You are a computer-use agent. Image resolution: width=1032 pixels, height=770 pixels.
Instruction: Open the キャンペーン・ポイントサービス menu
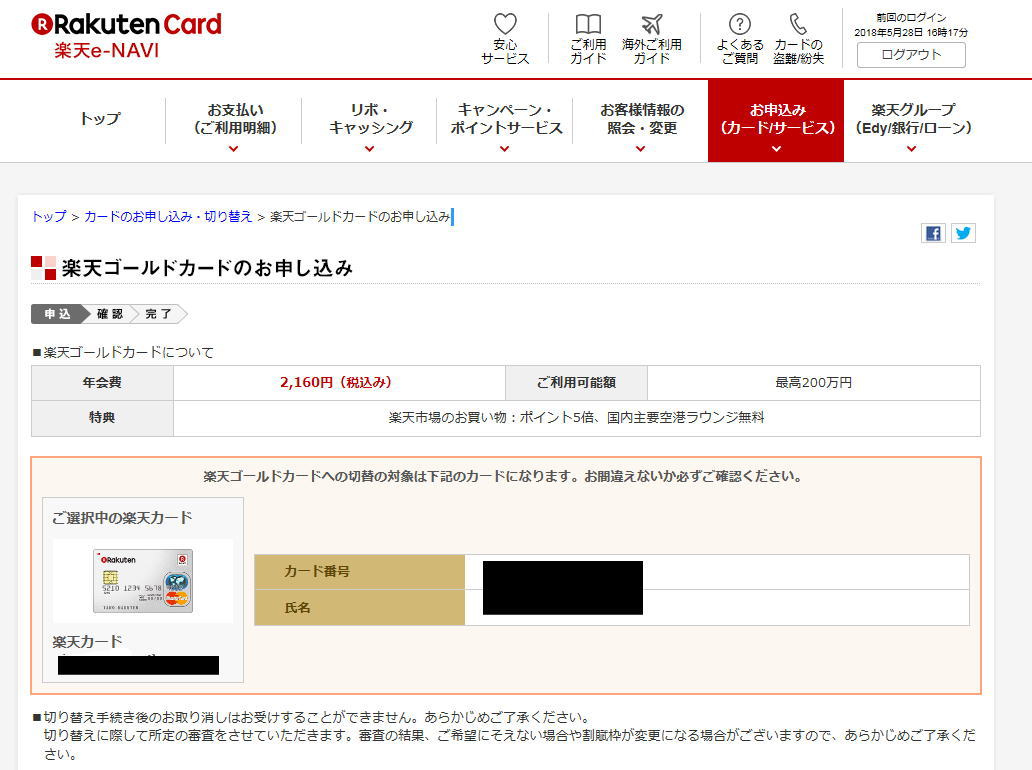(x=505, y=119)
